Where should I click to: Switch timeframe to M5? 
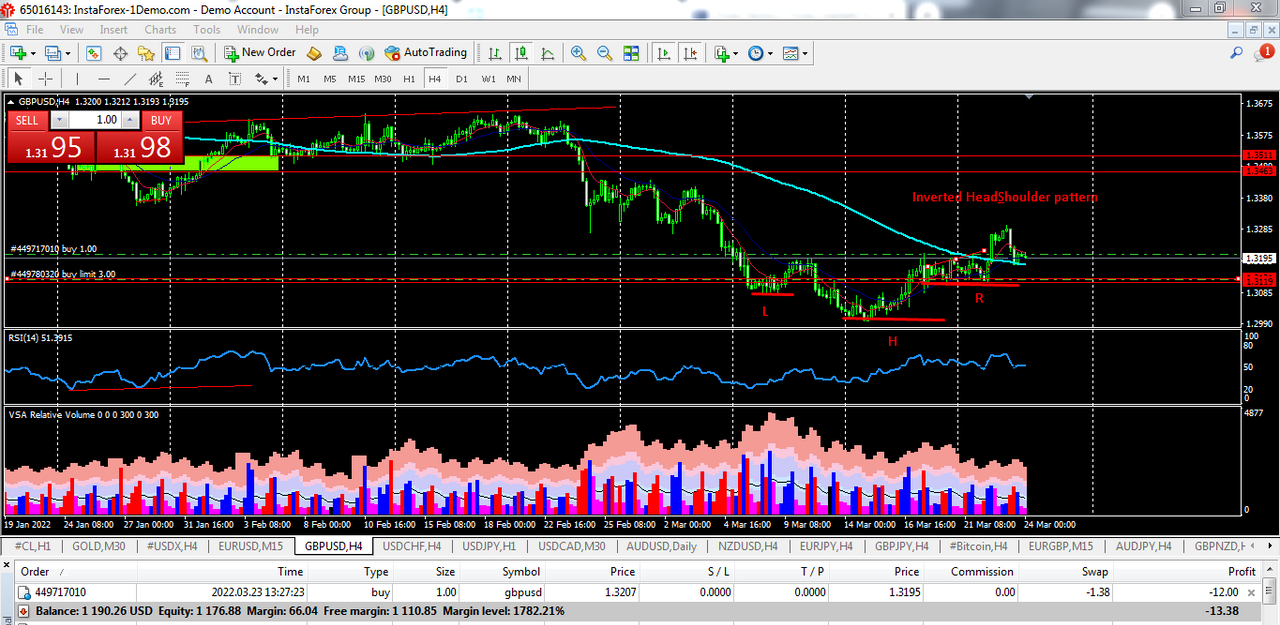330,78
